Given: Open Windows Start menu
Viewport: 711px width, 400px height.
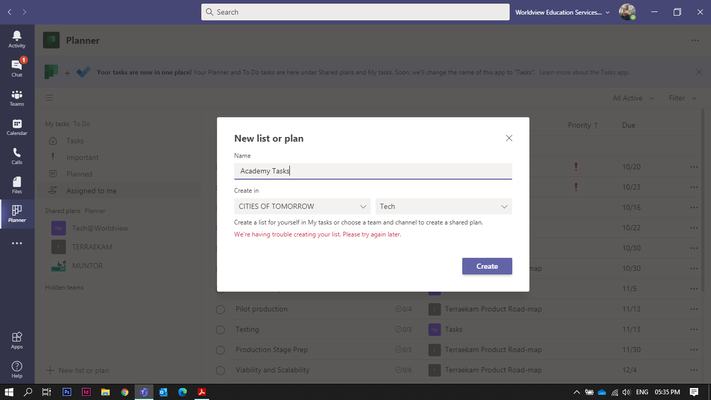Looking at the screenshot, I should pos(9,392).
